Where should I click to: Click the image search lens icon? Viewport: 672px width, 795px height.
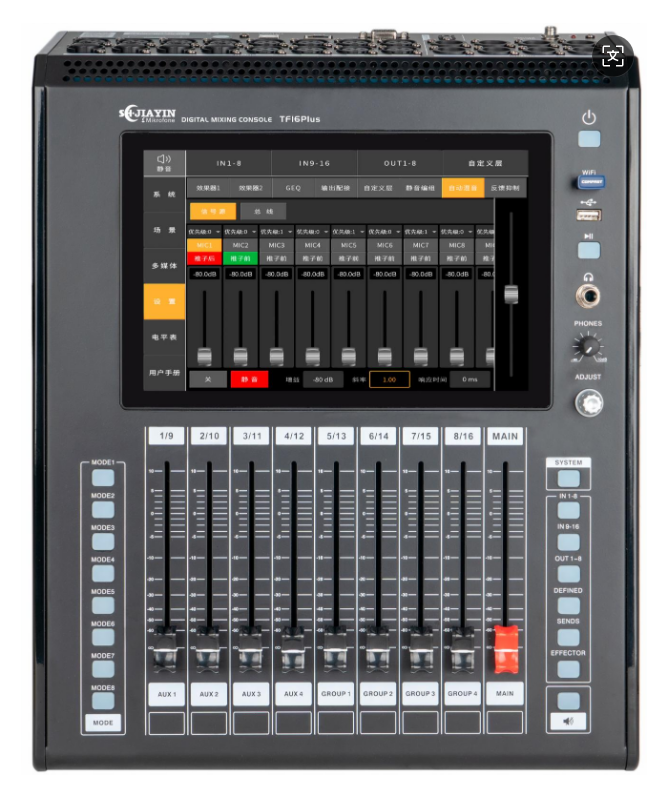coord(612,56)
